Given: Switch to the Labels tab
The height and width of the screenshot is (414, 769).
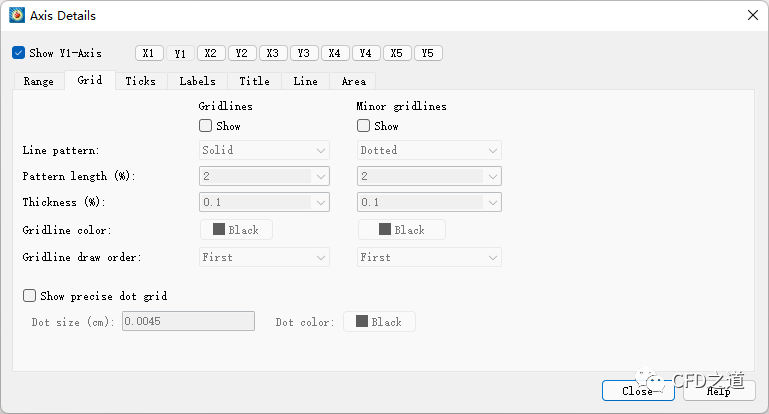Looking at the screenshot, I should 197,81.
